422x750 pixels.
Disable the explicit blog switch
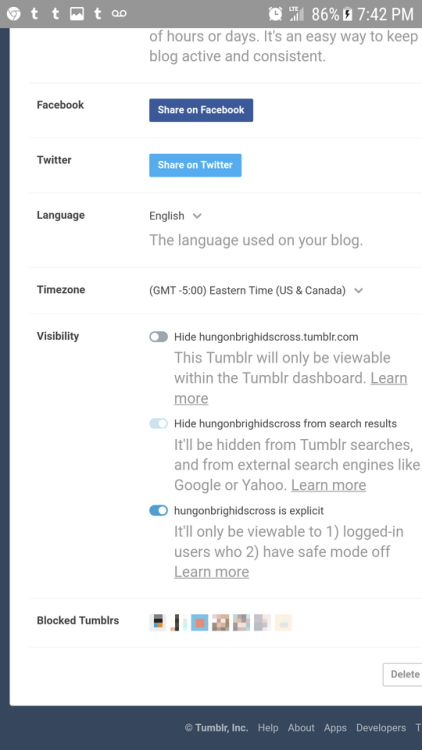pos(158,510)
